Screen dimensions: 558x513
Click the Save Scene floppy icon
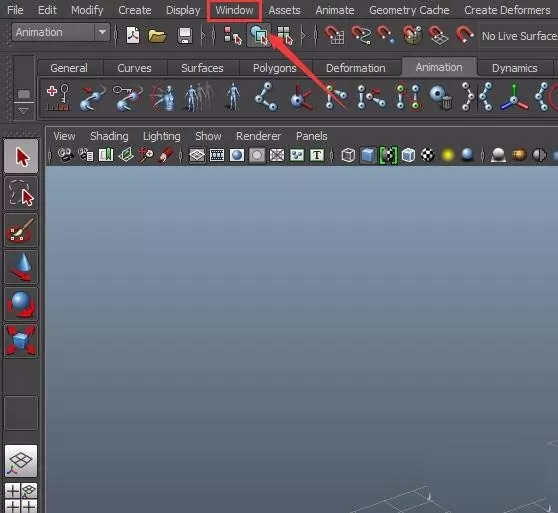pyautogui.click(x=184, y=36)
